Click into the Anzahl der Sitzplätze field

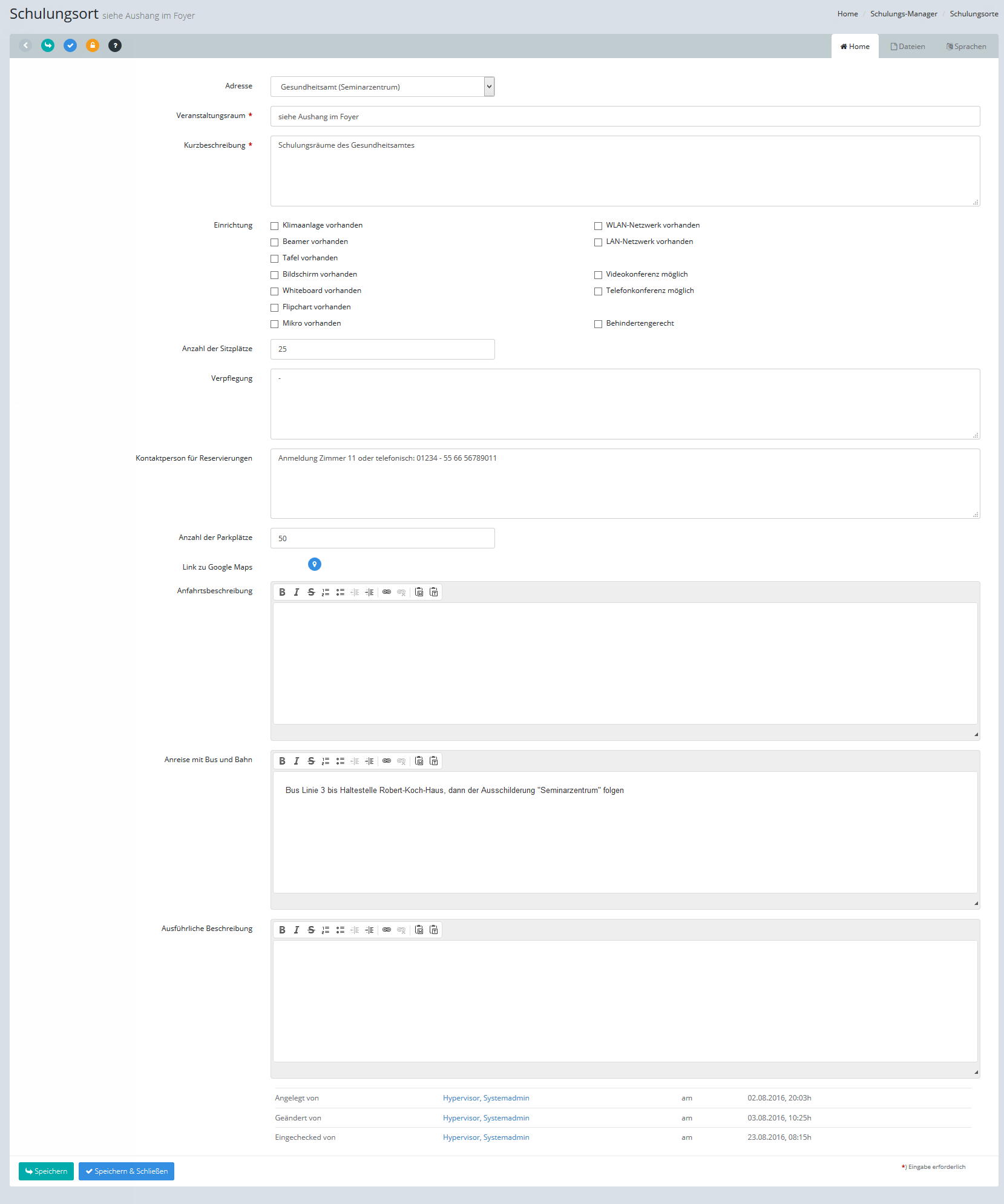(382, 349)
